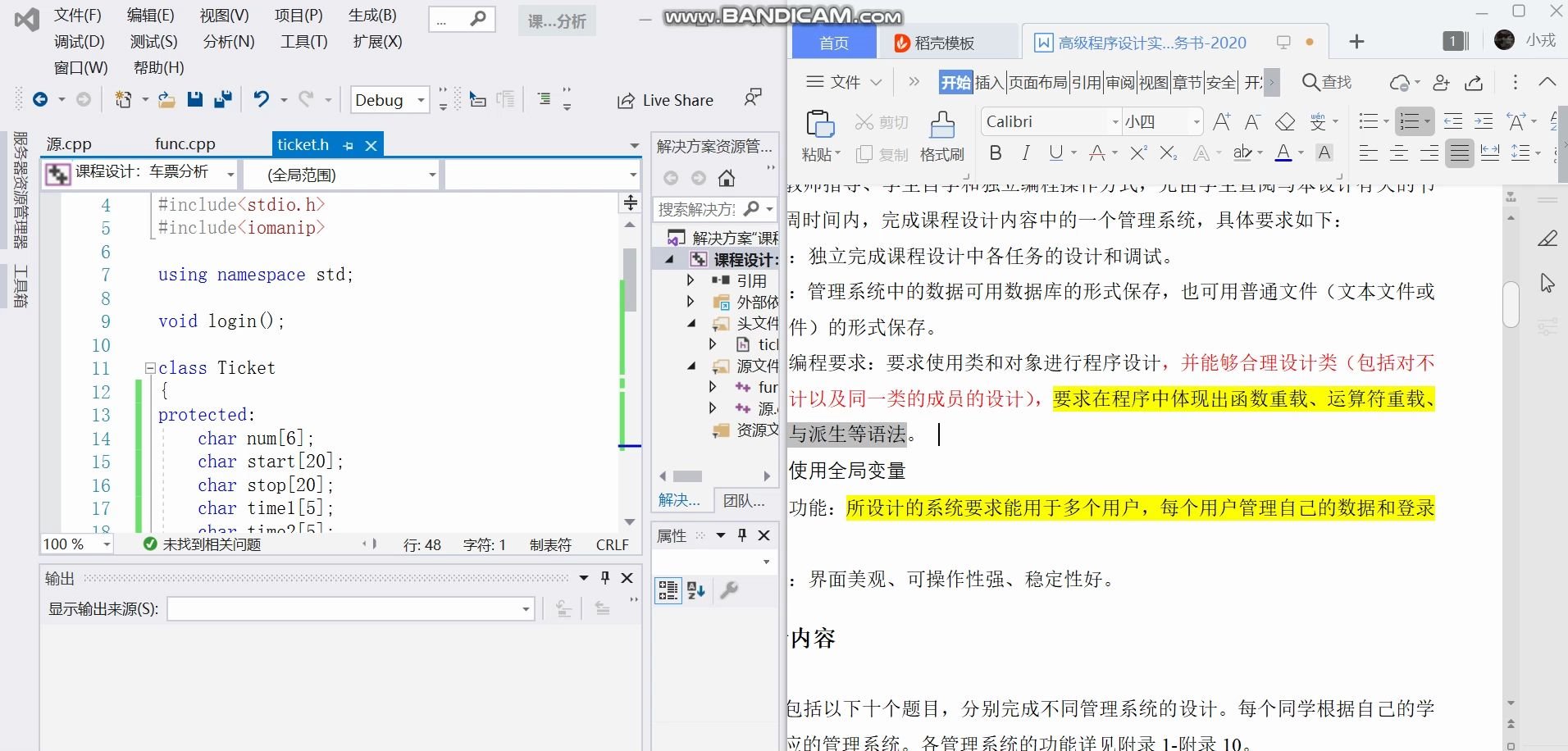This screenshot has height=751, width=1568.
Task: Toggle Italic formatting in WPS
Action: 1025,152
